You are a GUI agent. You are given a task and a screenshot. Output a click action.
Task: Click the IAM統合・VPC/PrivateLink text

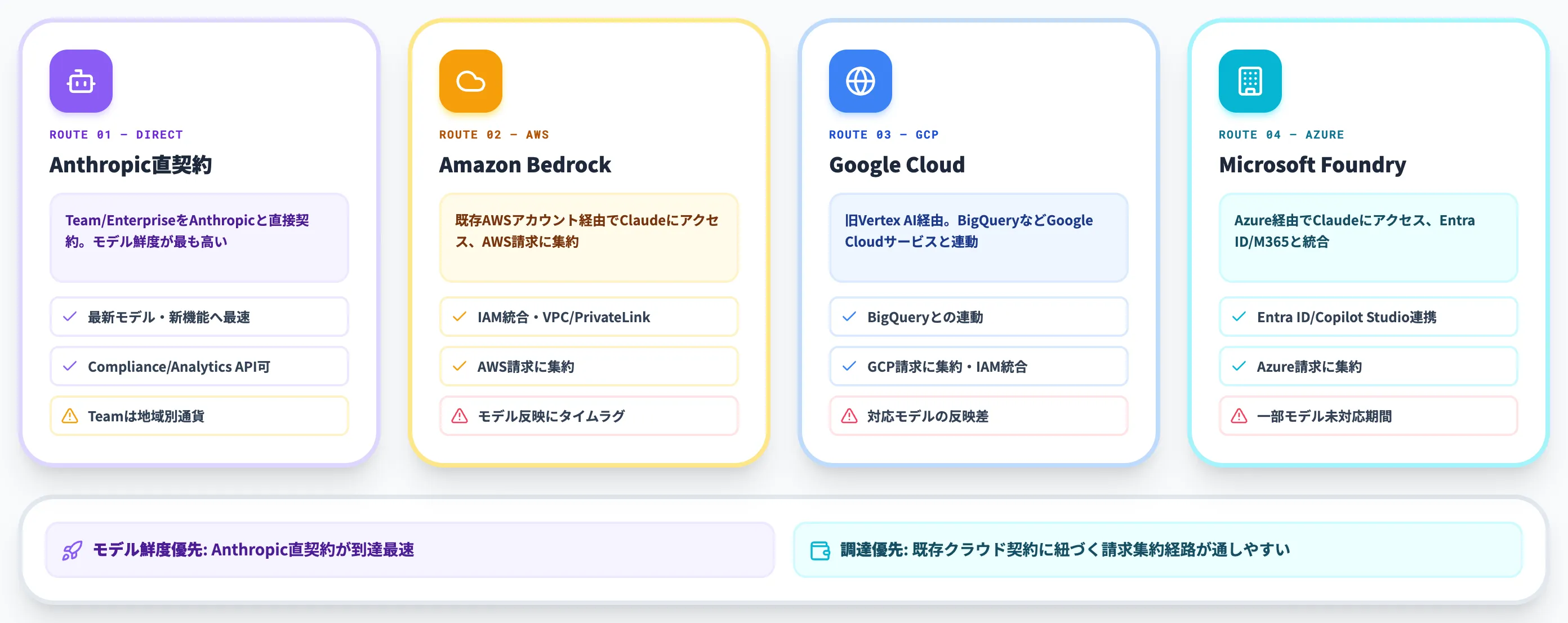click(x=564, y=317)
